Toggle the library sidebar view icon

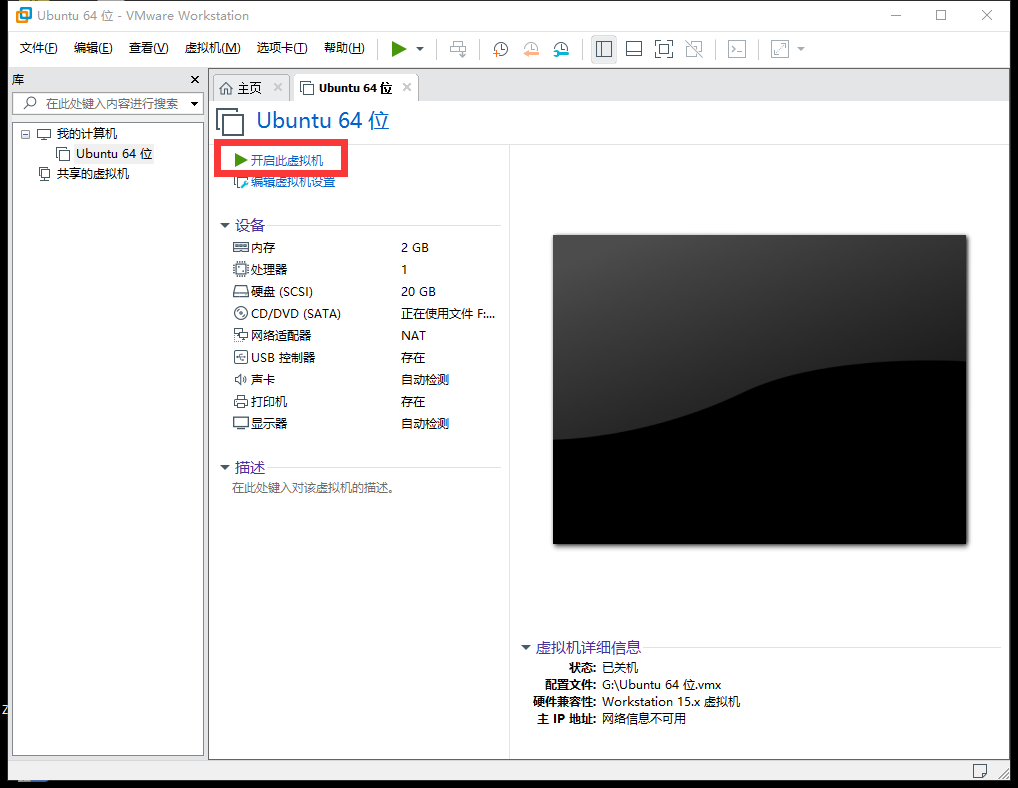tap(604, 49)
